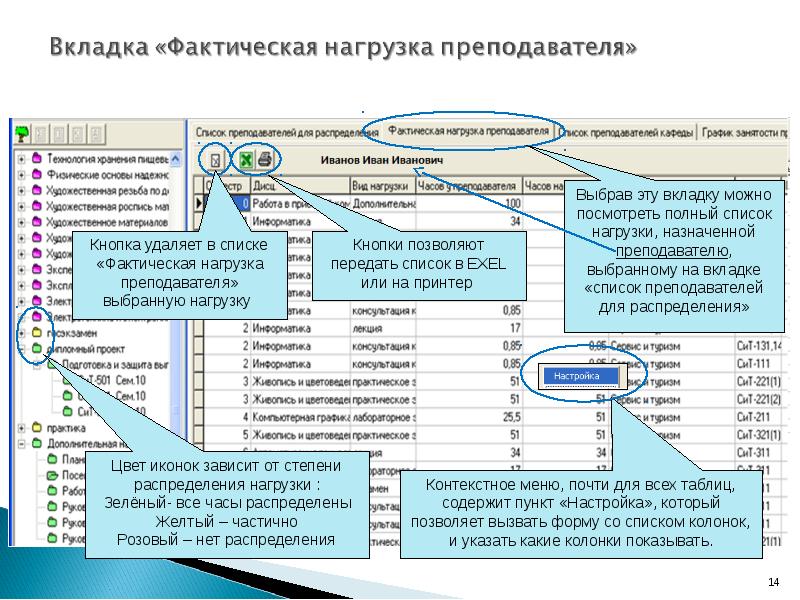Expand Художественная резьба tree node

pos(22,190)
